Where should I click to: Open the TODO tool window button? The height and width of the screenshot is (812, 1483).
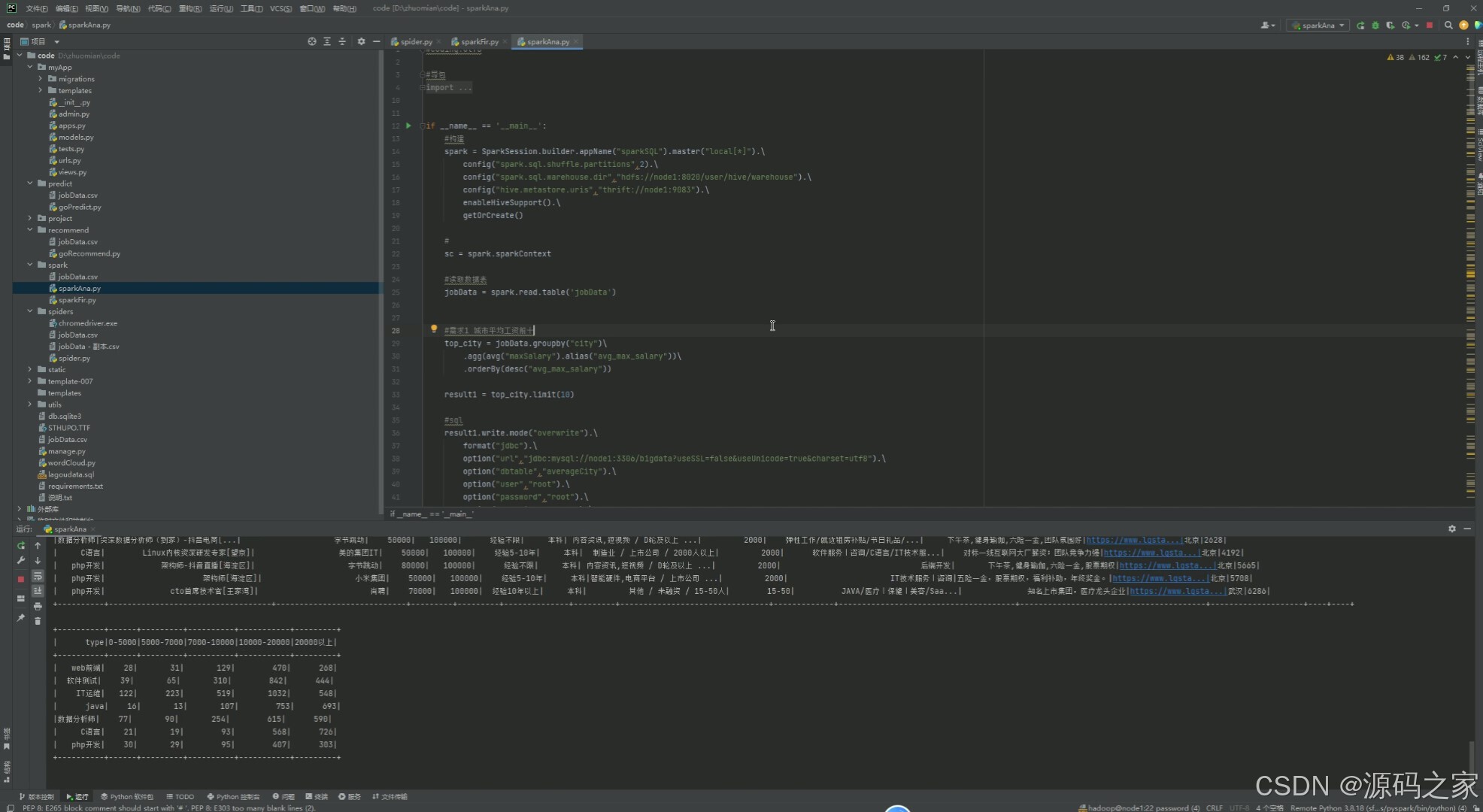(180, 796)
